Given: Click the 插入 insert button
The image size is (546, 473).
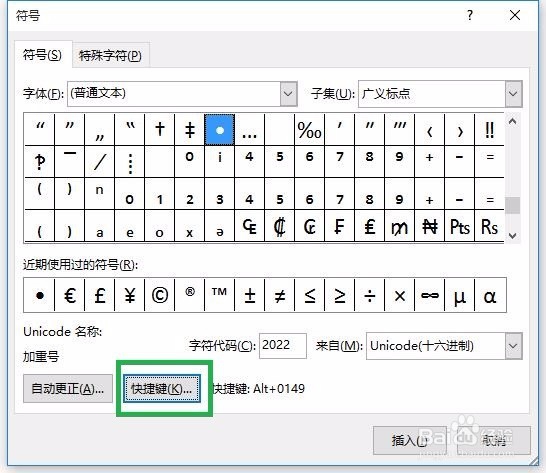Looking at the screenshot, I should point(410,440).
